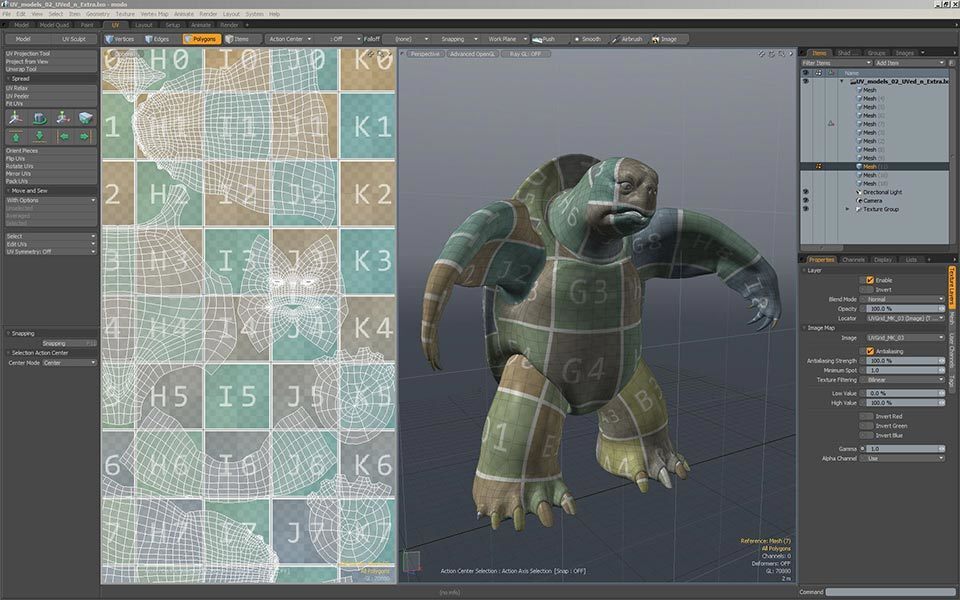Click the icon of selected Mesh (11)

point(859,167)
